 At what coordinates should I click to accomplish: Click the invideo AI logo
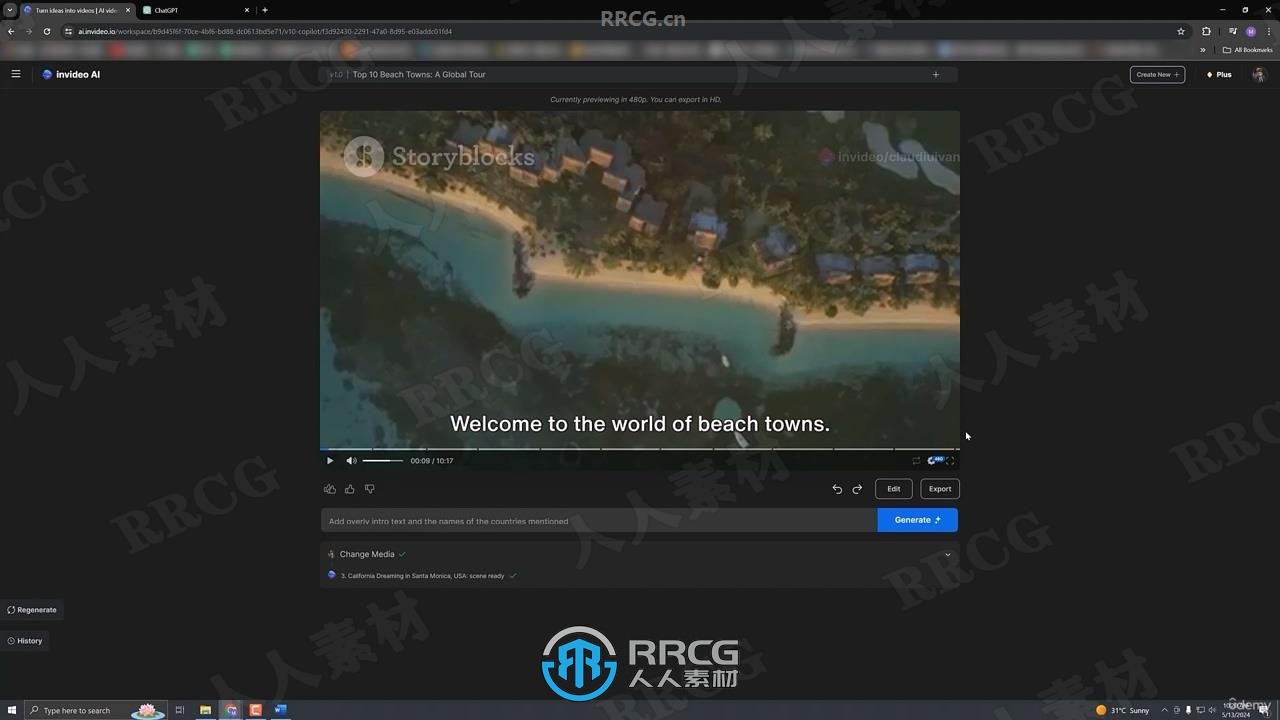(x=71, y=74)
